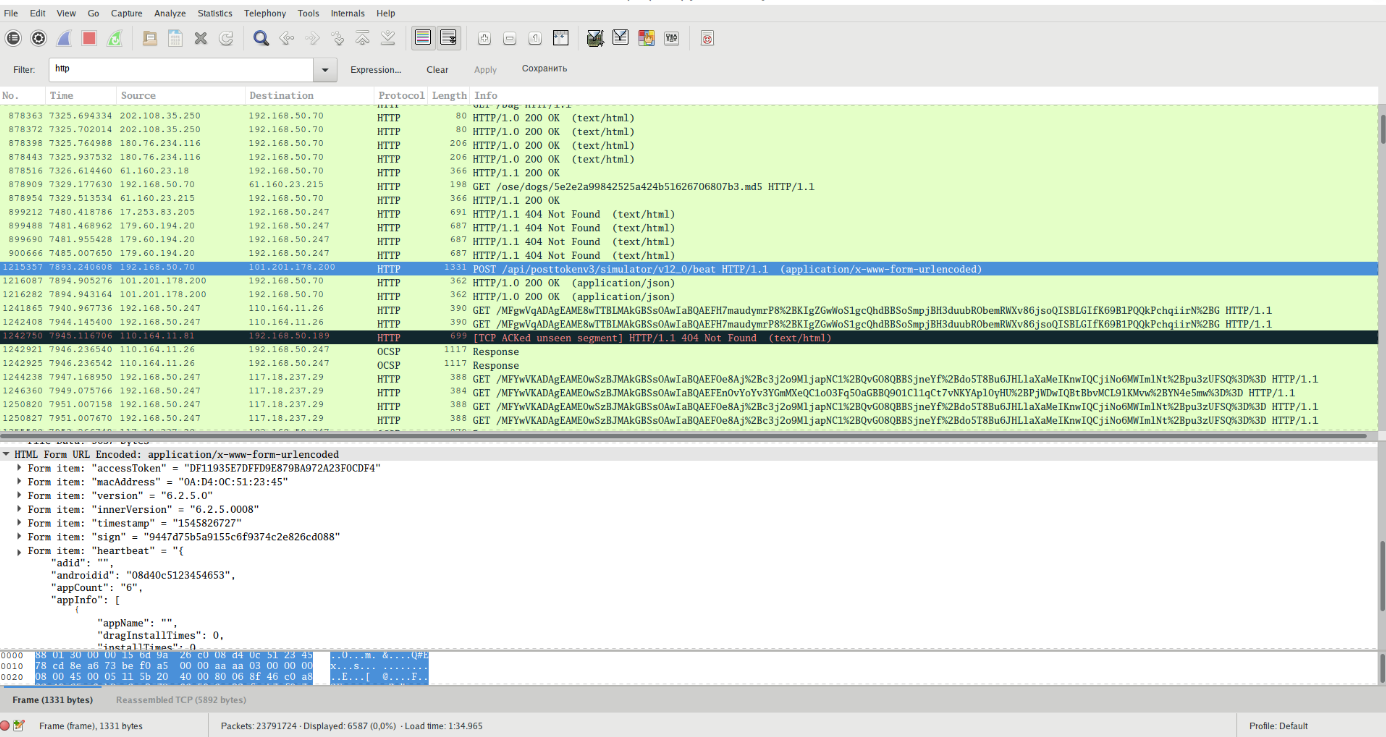Open the filter history dropdown arrow
The height and width of the screenshot is (737, 1386).
[x=325, y=70]
